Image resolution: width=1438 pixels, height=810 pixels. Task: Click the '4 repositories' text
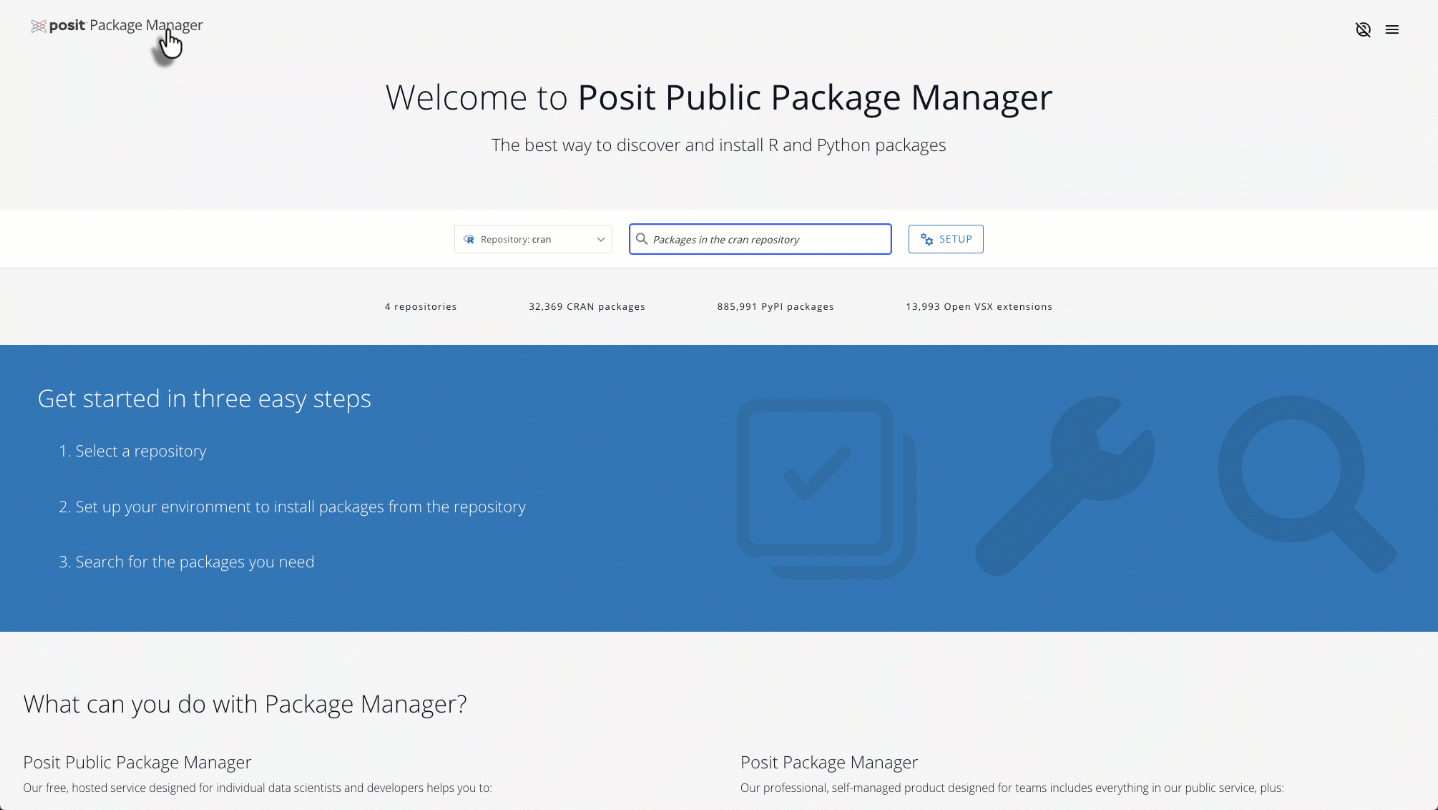click(x=421, y=307)
